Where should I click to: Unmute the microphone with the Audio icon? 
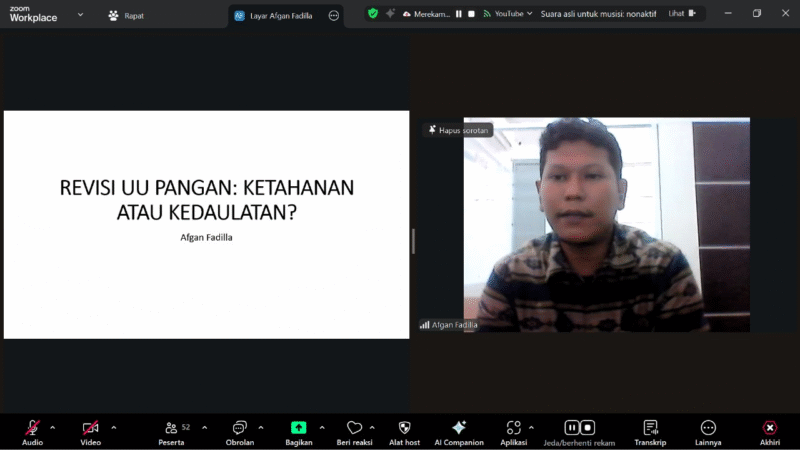[32, 428]
